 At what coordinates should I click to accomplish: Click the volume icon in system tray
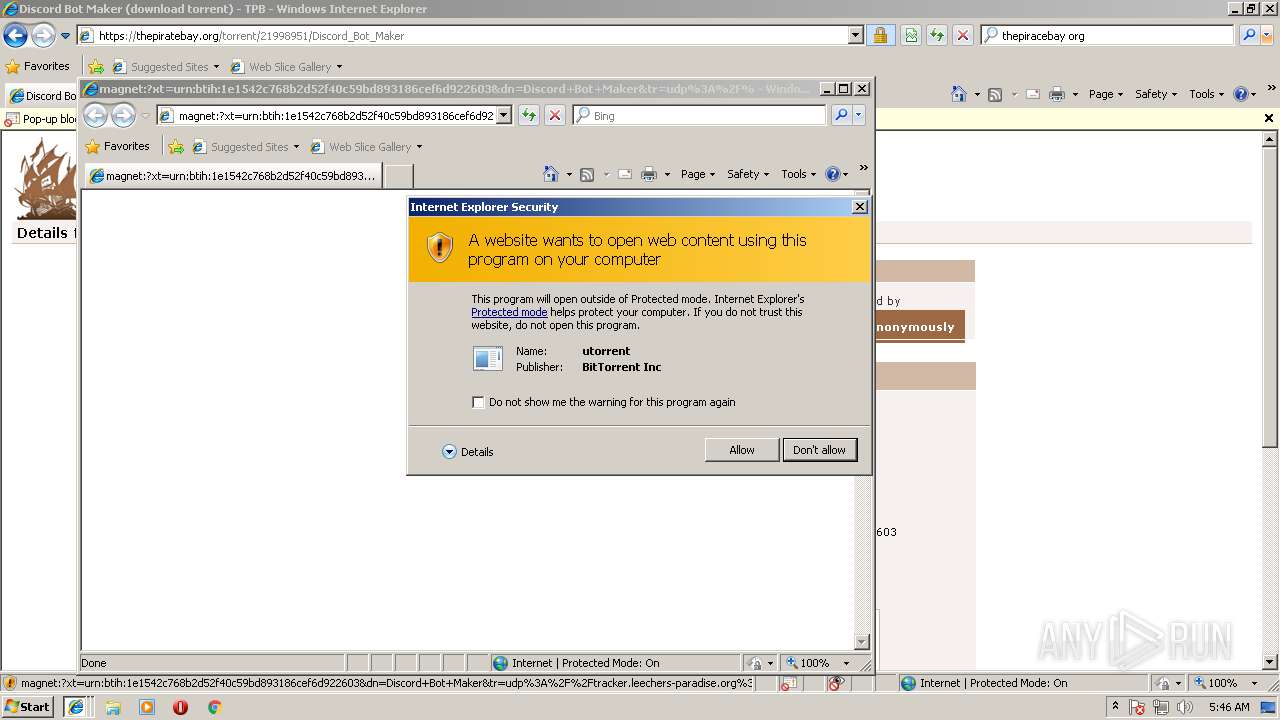click(x=1184, y=707)
